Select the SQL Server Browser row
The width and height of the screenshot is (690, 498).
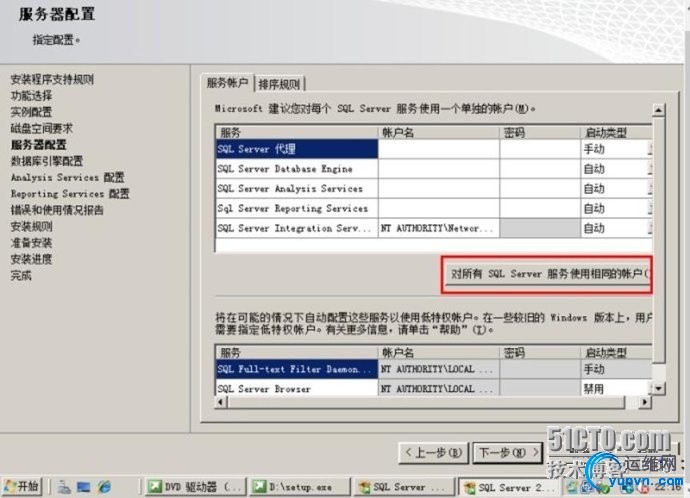[297, 388]
